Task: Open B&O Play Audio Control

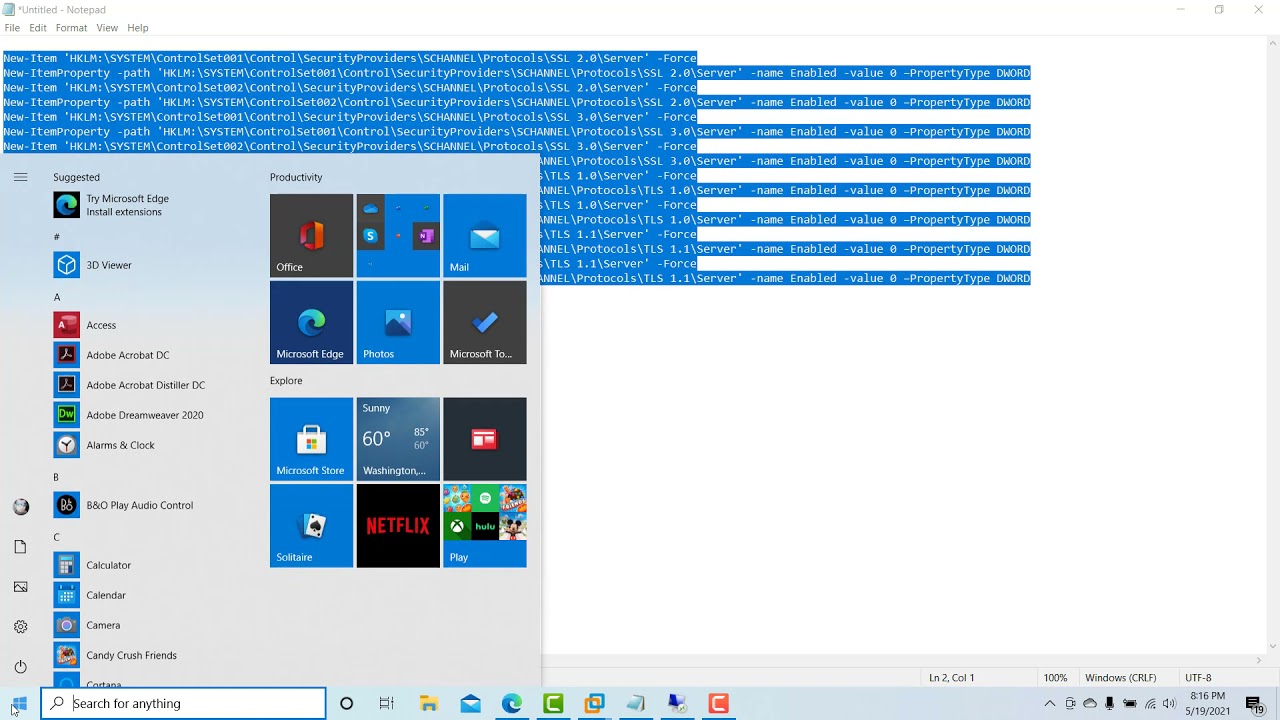Action: (x=150, y=505)
